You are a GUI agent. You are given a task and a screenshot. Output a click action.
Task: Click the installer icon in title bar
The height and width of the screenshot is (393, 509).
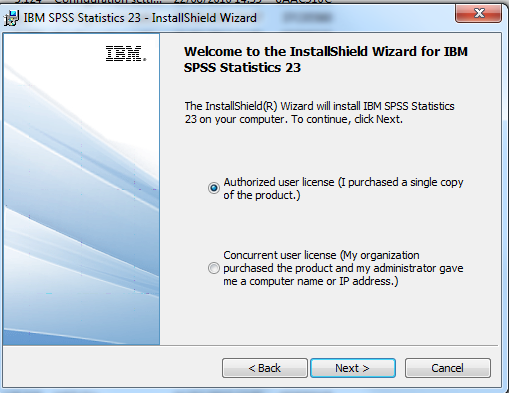11,18
